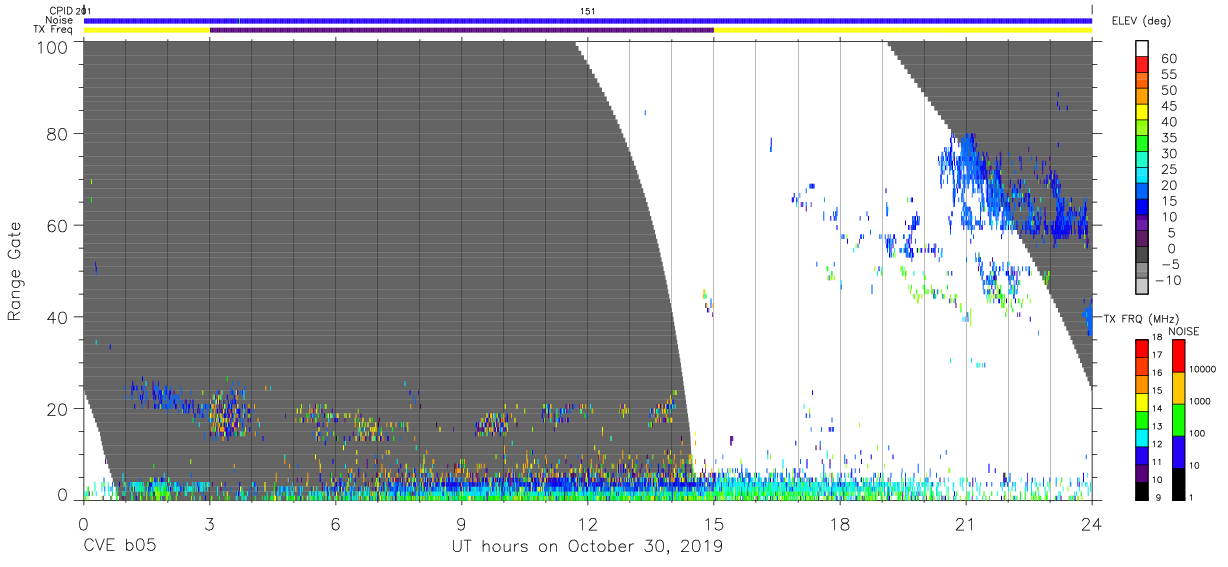Click the orange 1000–10000 noise legend swatch
The image size is (1228, 567).
pos(1179,387)
